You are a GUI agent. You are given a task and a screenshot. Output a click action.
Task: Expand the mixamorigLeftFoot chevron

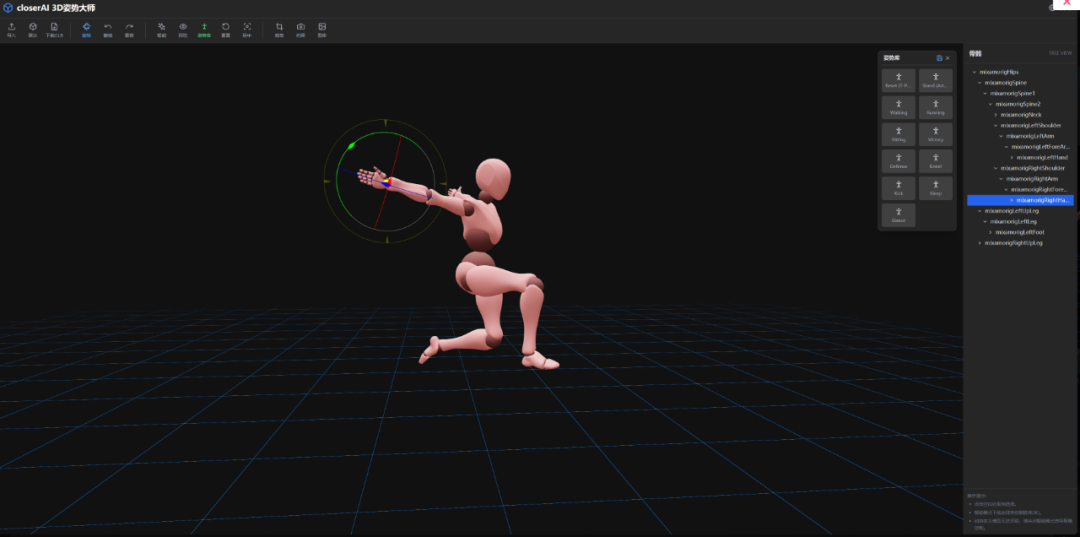[990, 232]
